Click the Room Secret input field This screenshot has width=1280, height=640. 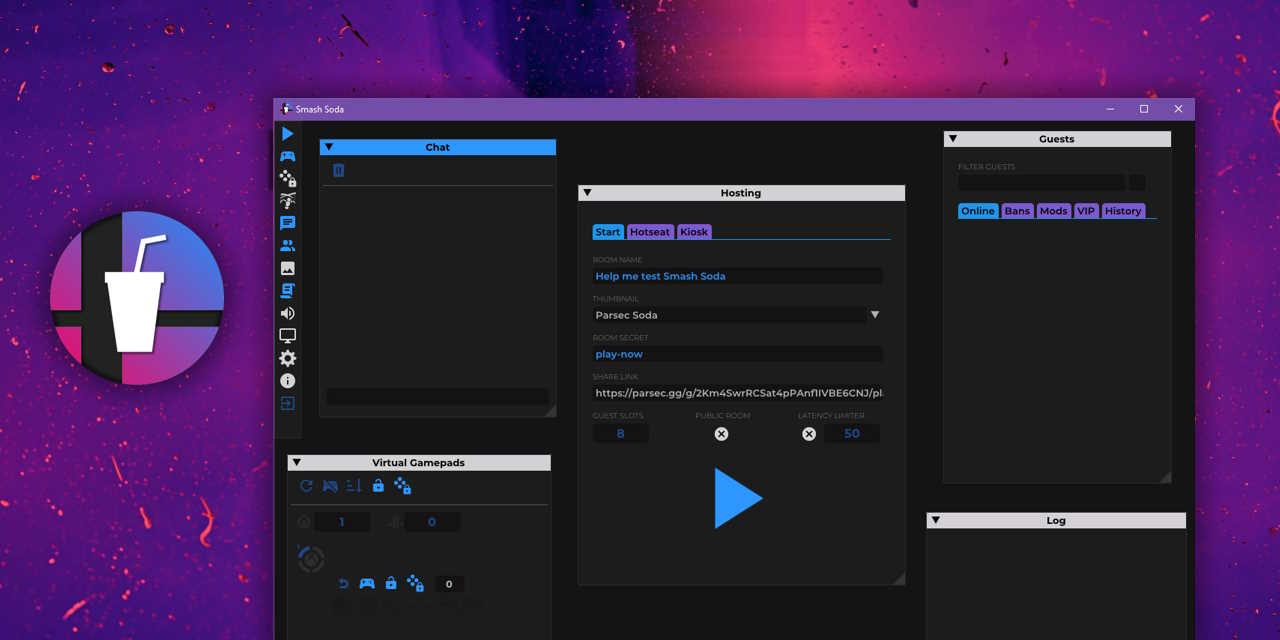[737, 354]
